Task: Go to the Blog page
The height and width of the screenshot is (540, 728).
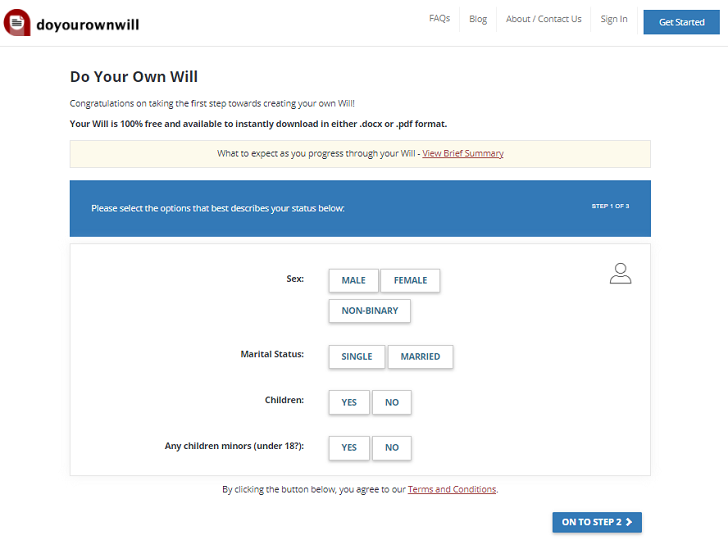Action: [478, 19]
